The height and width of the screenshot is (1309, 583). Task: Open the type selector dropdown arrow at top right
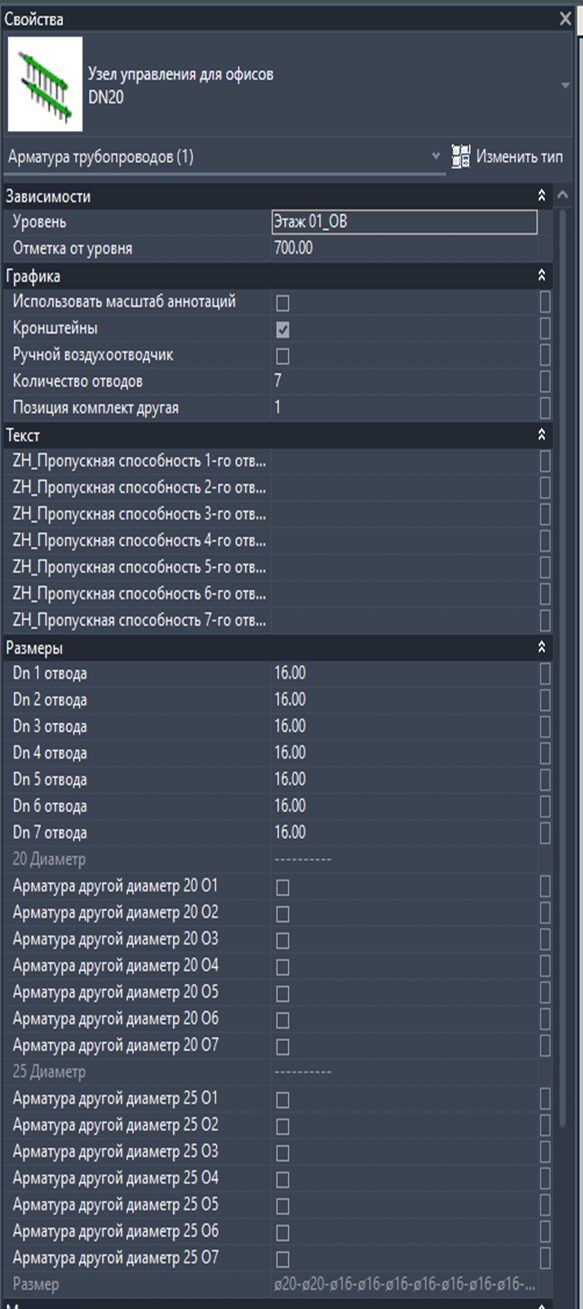(x=567, y=86)
